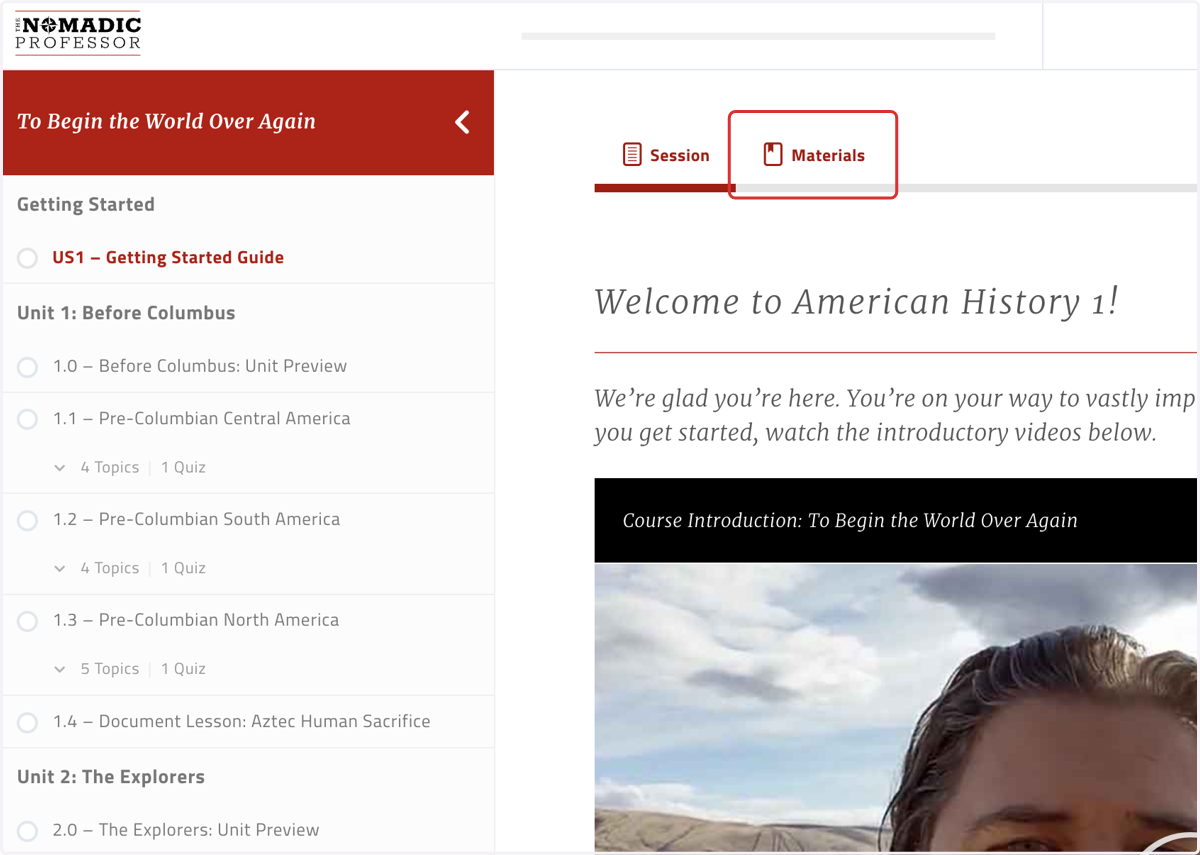Open 1.2 – Pre-Columbian South America lesson
1200x855 pixels.
(x=196, y=519)
